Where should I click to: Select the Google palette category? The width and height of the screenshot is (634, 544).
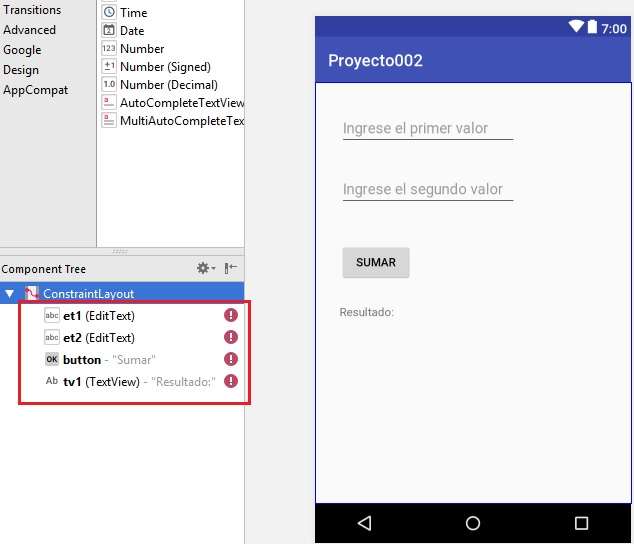click(22, 50)
